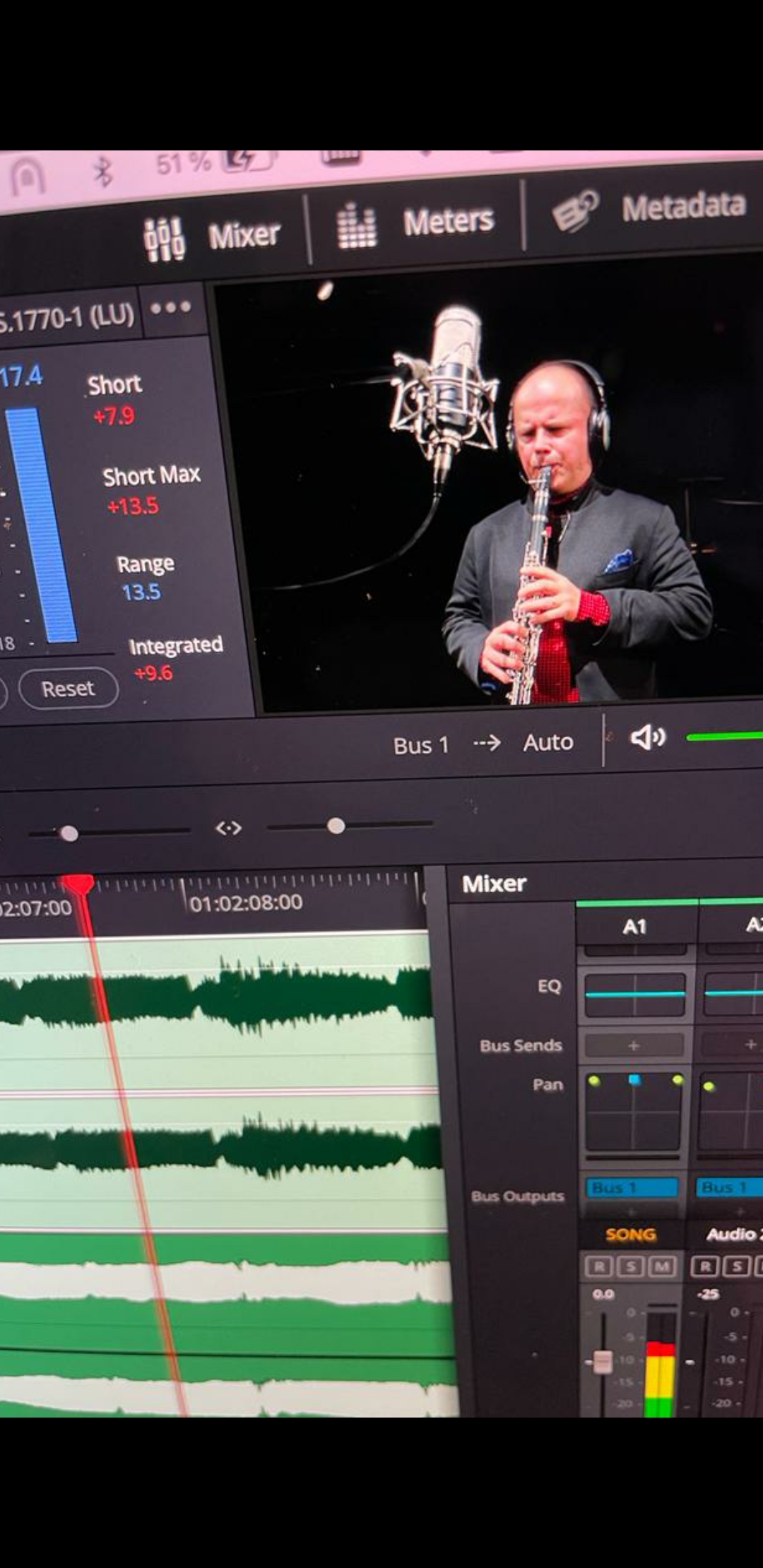
Task: Click the ruler at 01:02:08:00
Action: (x=246, y=903)
